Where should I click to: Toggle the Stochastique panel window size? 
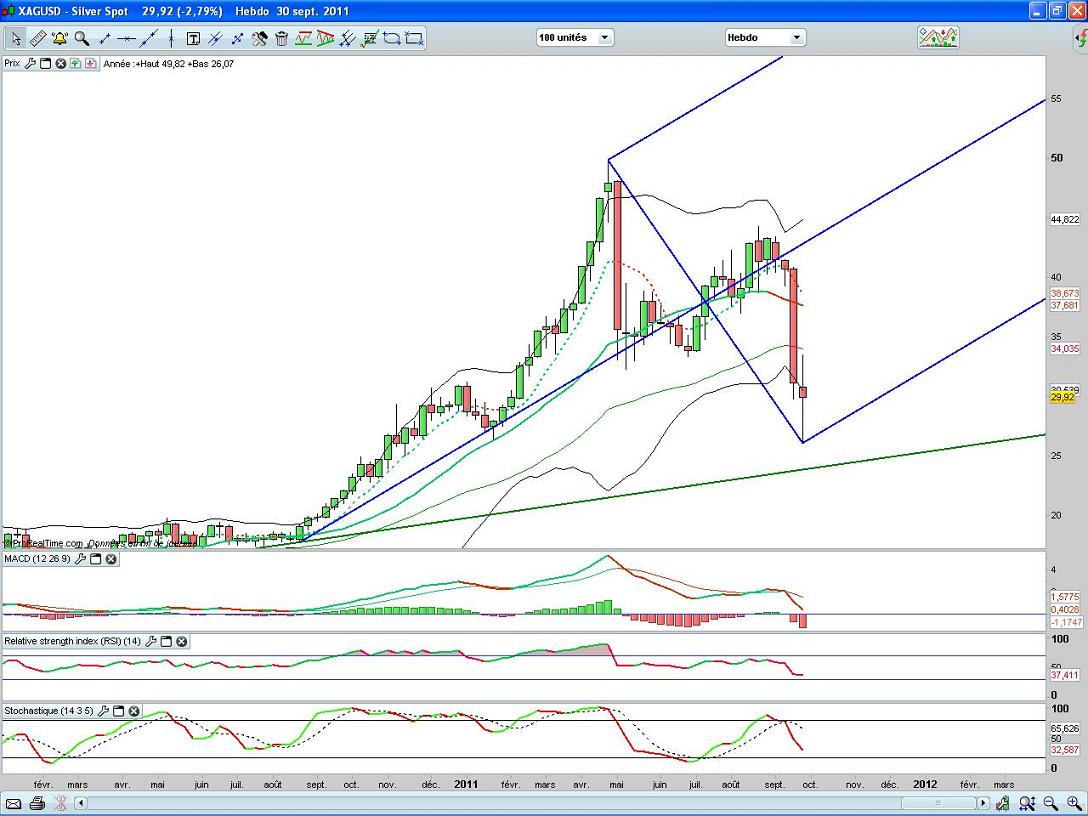pos(118,711)
